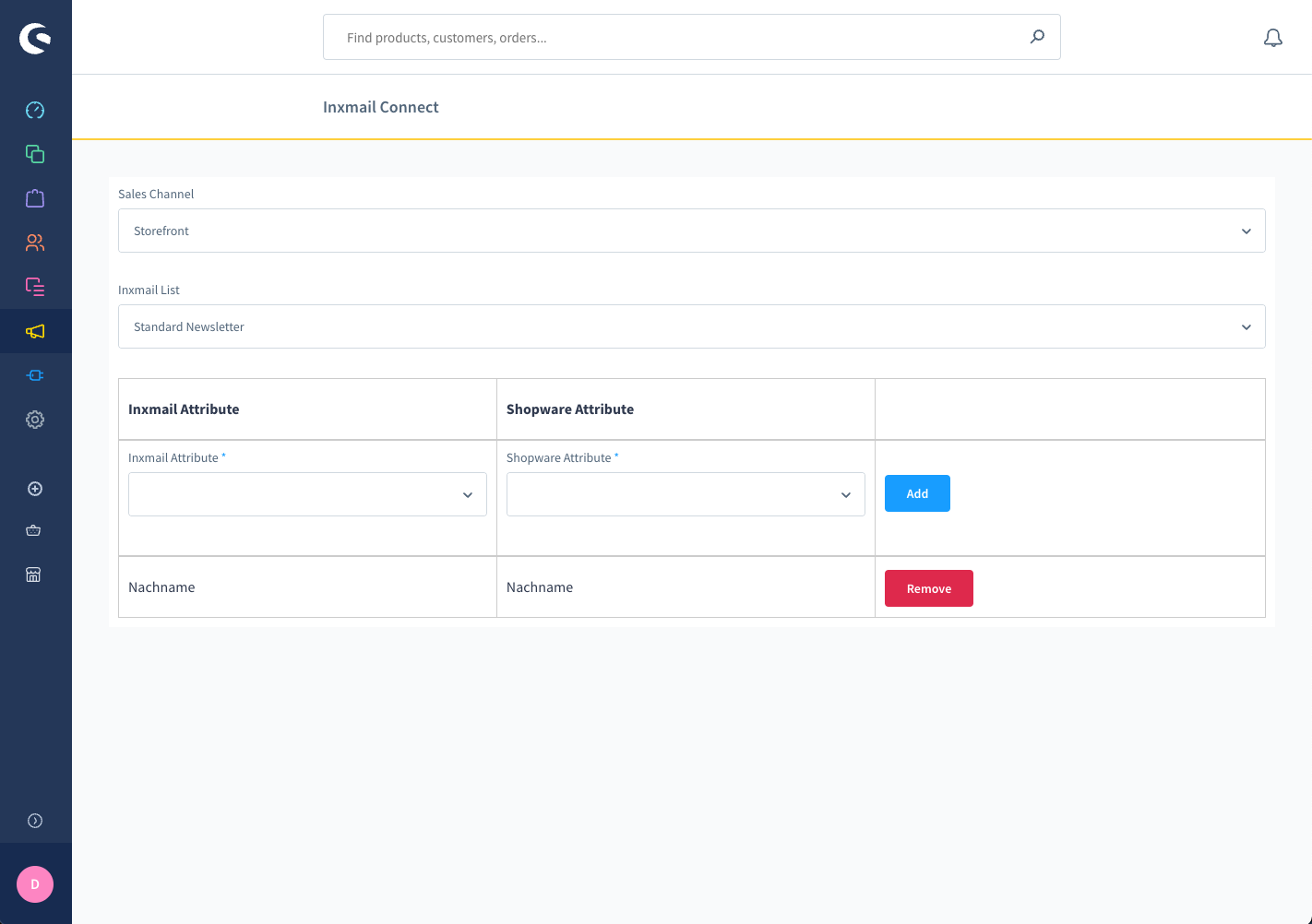Open the Marketing megaphone icon

click(35, 331)
